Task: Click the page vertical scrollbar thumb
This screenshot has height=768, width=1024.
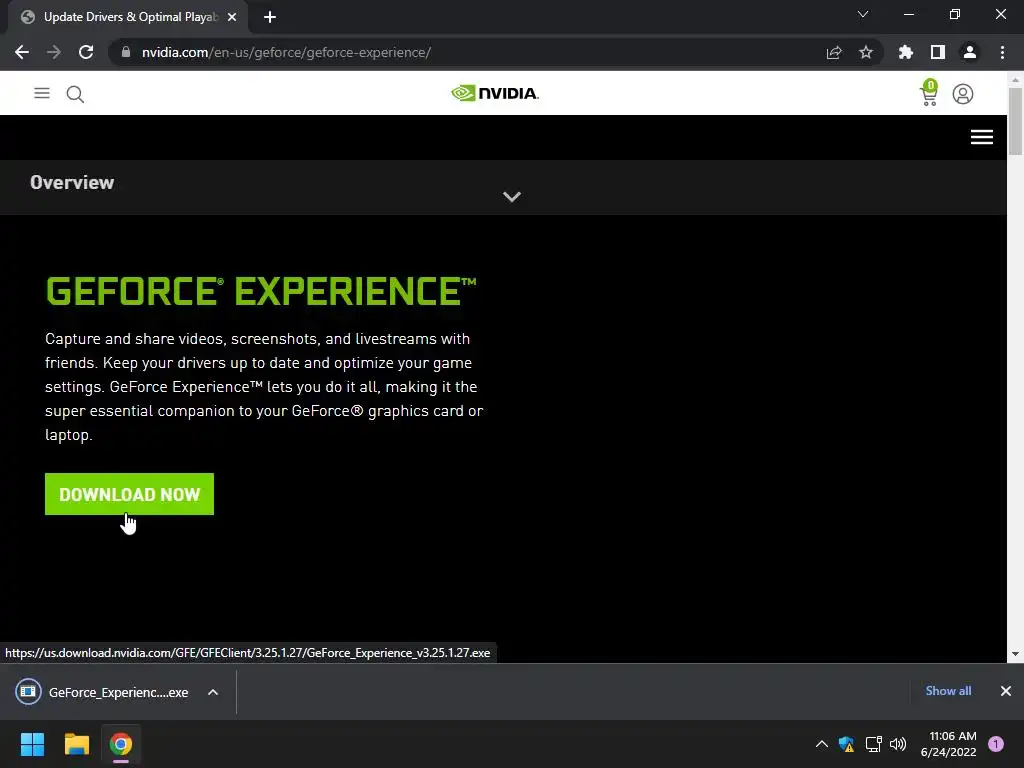Action: coord(1015,121)
